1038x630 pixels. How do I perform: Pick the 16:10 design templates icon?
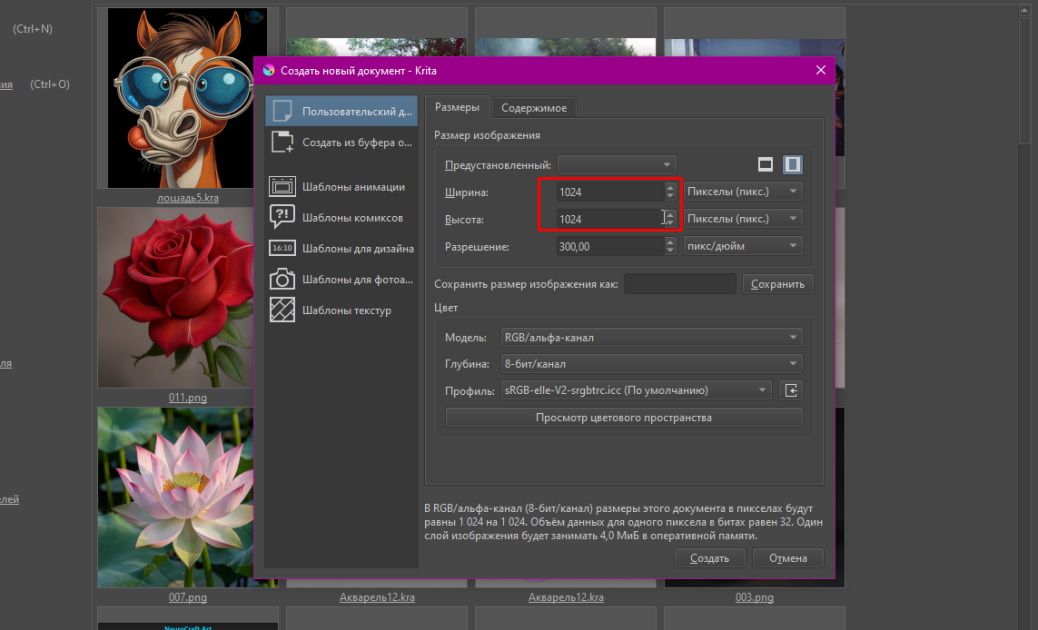282,248
